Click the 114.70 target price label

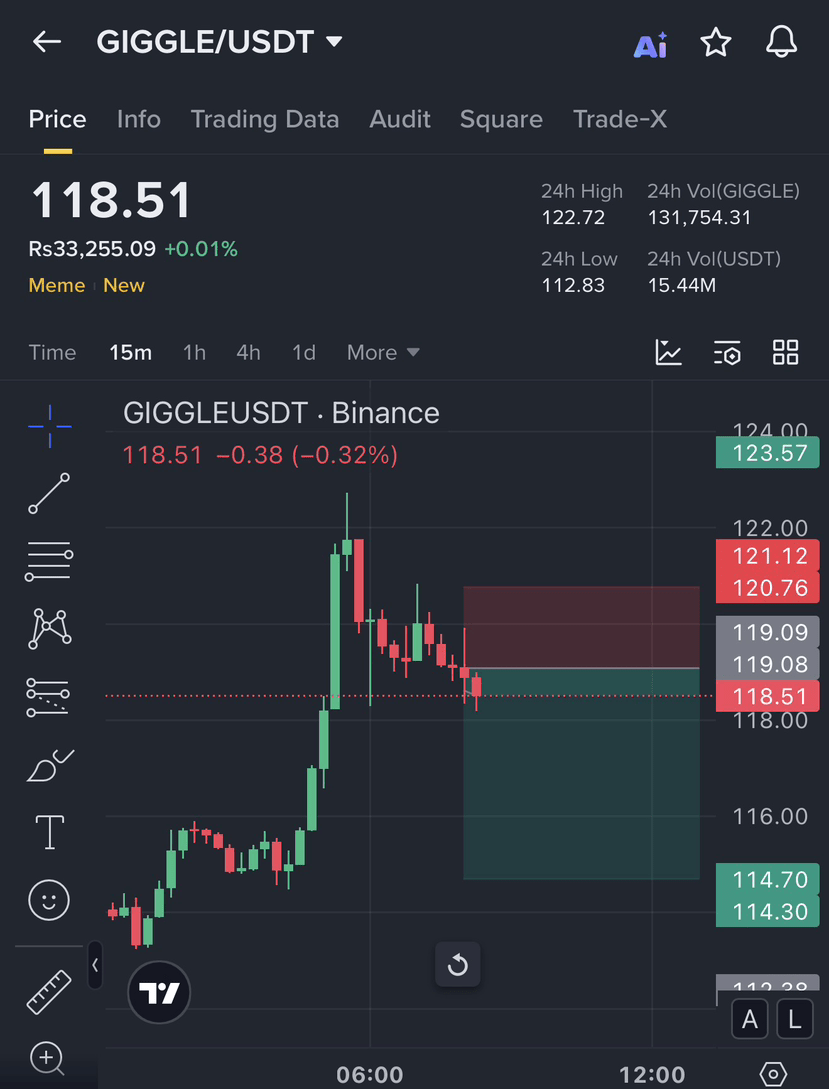pos(767,879)
